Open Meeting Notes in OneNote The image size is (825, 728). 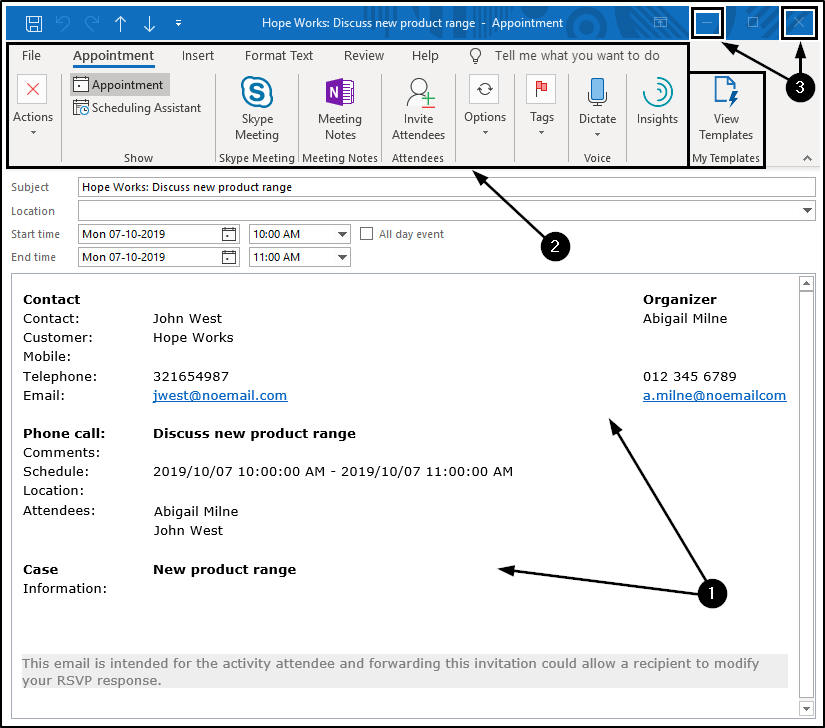click(340, 108)
